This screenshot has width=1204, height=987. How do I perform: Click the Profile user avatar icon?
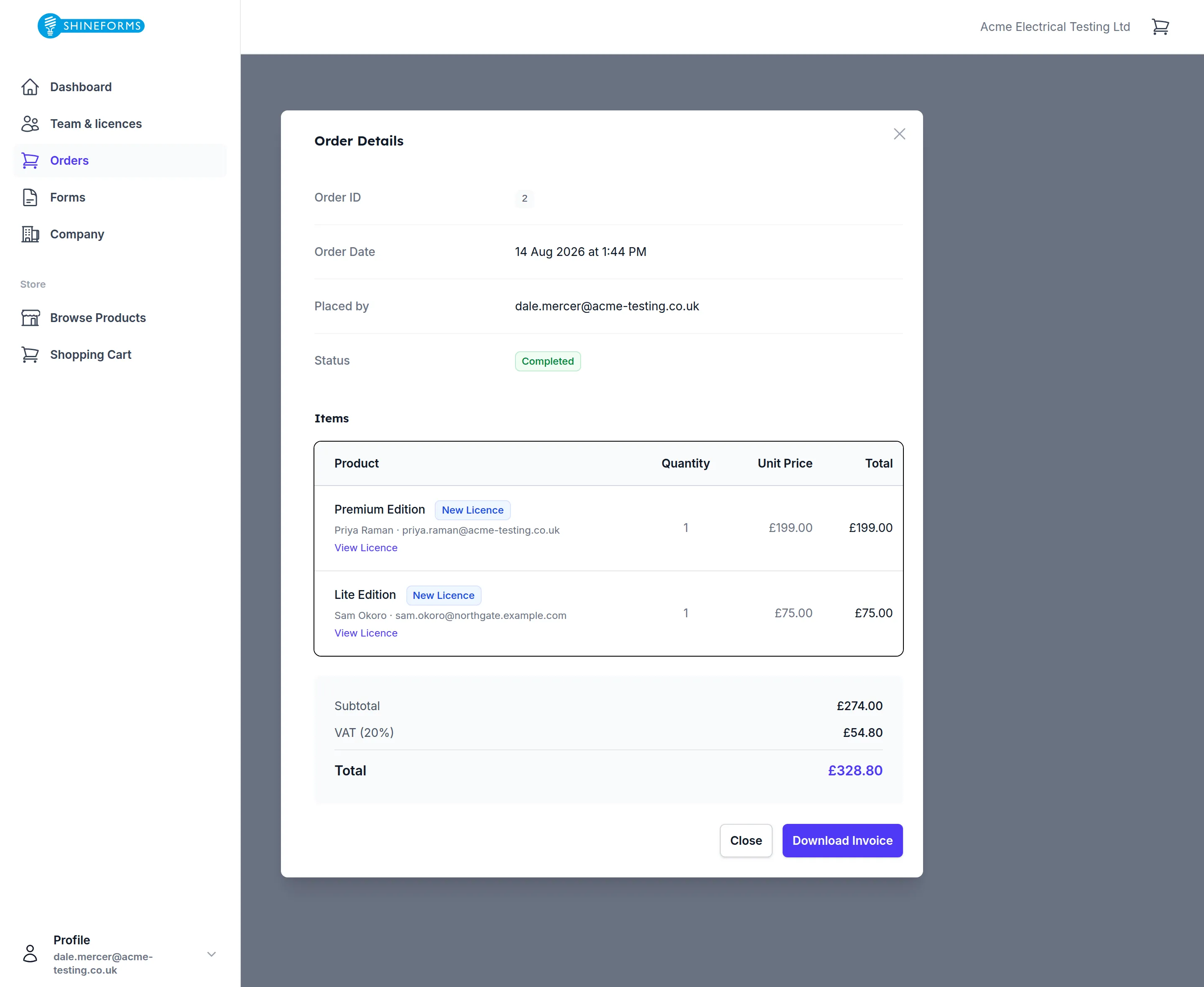pos(30,954)
